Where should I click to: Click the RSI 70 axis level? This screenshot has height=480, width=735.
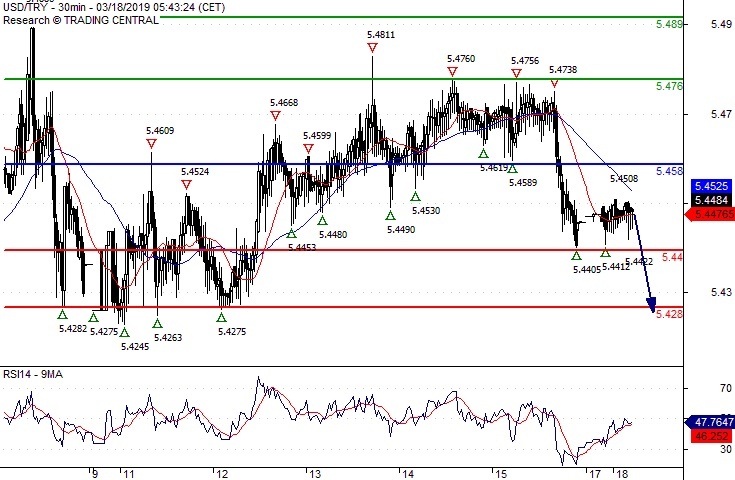[726, 388]
